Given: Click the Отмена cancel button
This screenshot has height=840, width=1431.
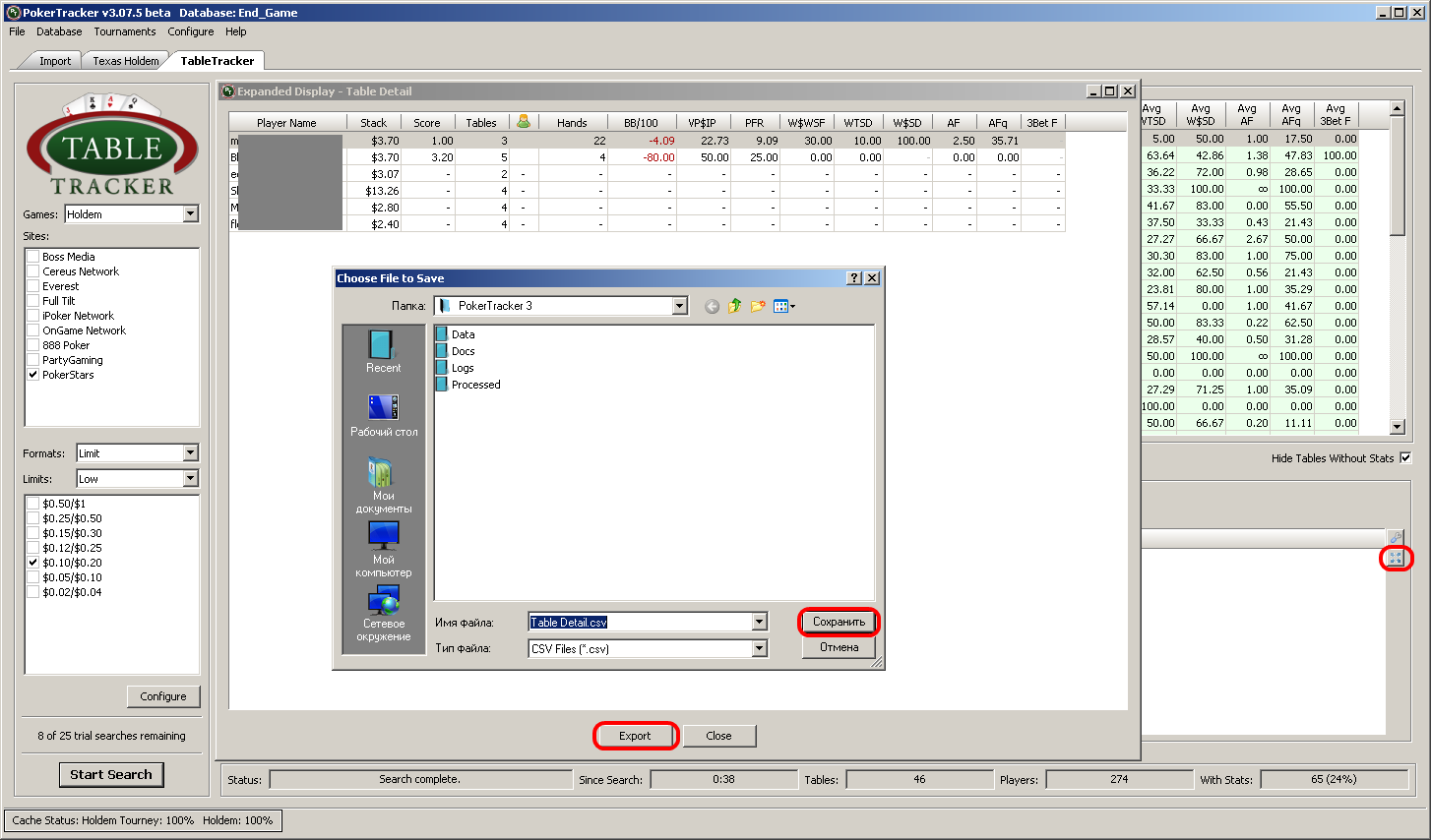Looking at the screenshot, I should pos(839,647).
